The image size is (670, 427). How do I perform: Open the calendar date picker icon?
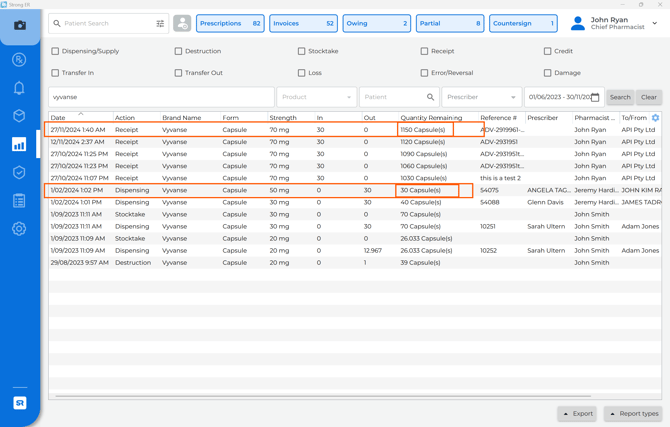(595, 98)
